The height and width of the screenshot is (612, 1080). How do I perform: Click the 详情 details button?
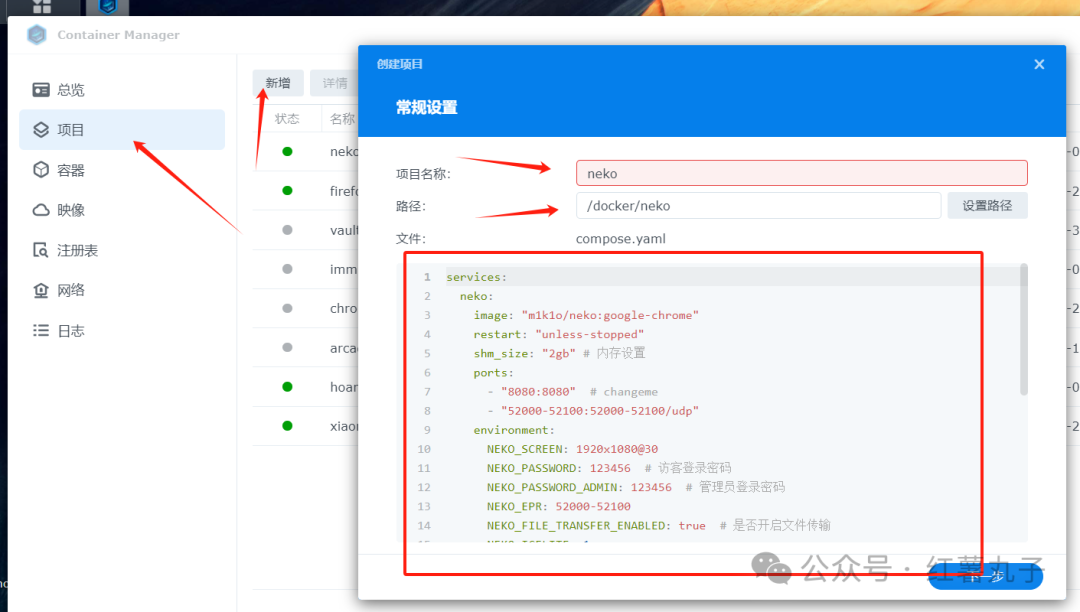(x=335, y=83)
